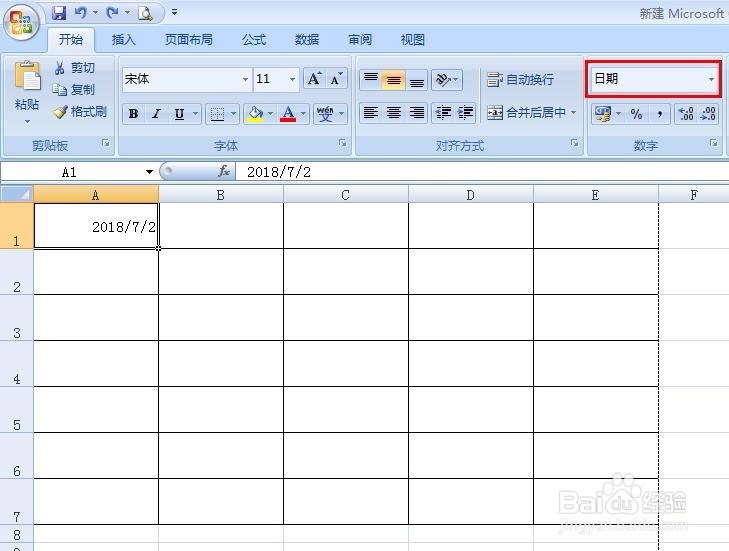
Task: Open the 宋体 font name dropdown
Action: pos(245,79)
